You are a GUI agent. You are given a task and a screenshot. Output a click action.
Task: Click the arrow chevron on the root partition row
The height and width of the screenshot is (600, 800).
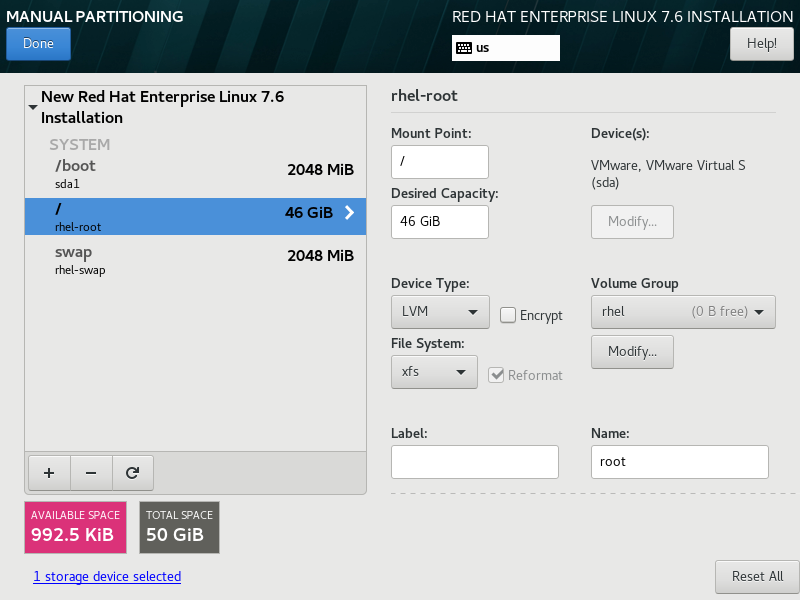coord(349,212)
